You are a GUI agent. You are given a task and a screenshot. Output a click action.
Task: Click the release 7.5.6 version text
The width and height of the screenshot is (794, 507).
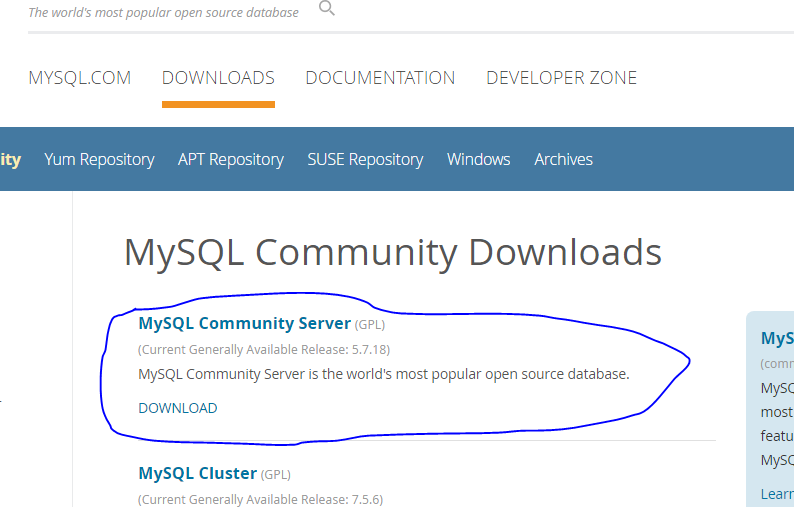pyautogui.click(x=260, y=499)
